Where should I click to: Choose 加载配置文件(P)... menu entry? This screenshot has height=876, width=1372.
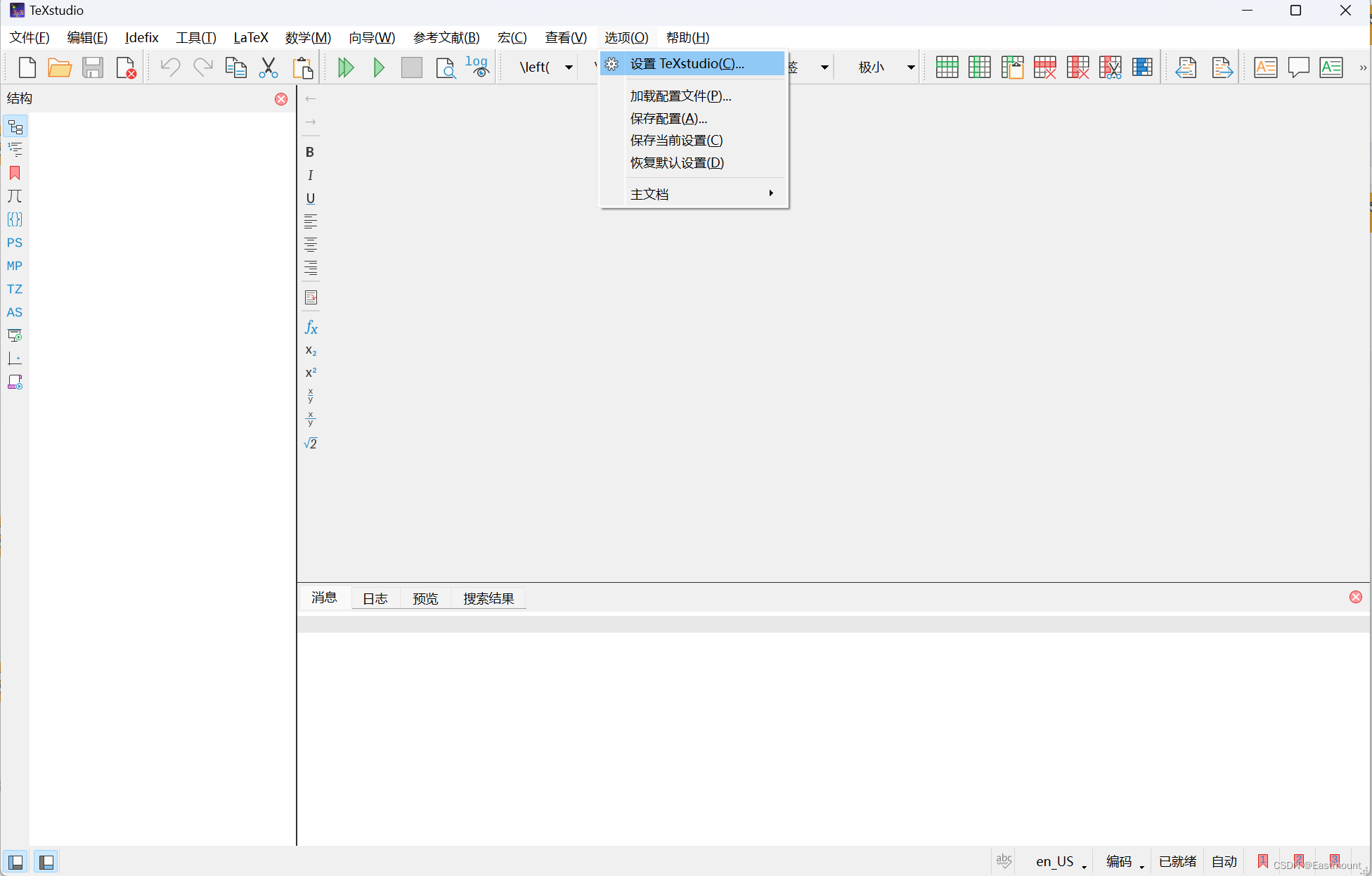[x=692, y=96]
